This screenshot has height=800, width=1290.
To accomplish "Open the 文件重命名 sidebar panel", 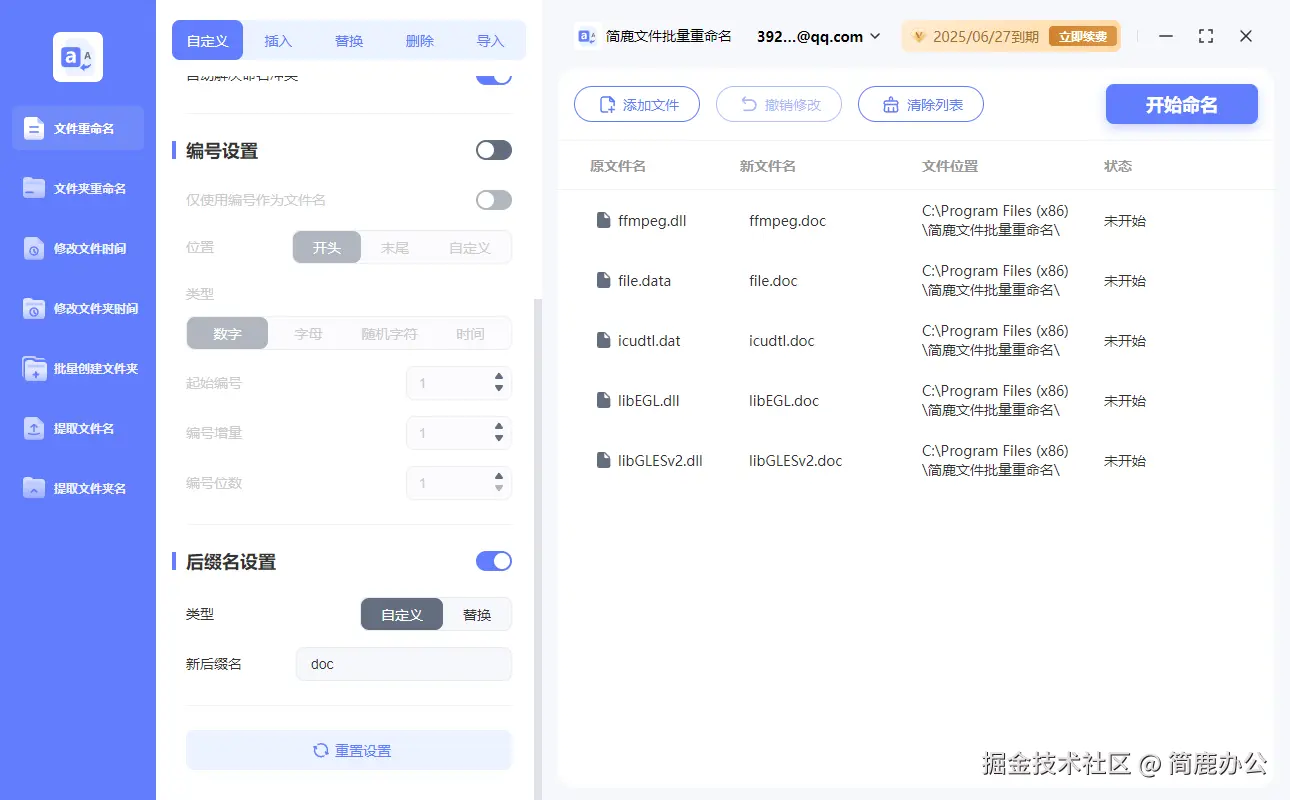I will 77,128.
